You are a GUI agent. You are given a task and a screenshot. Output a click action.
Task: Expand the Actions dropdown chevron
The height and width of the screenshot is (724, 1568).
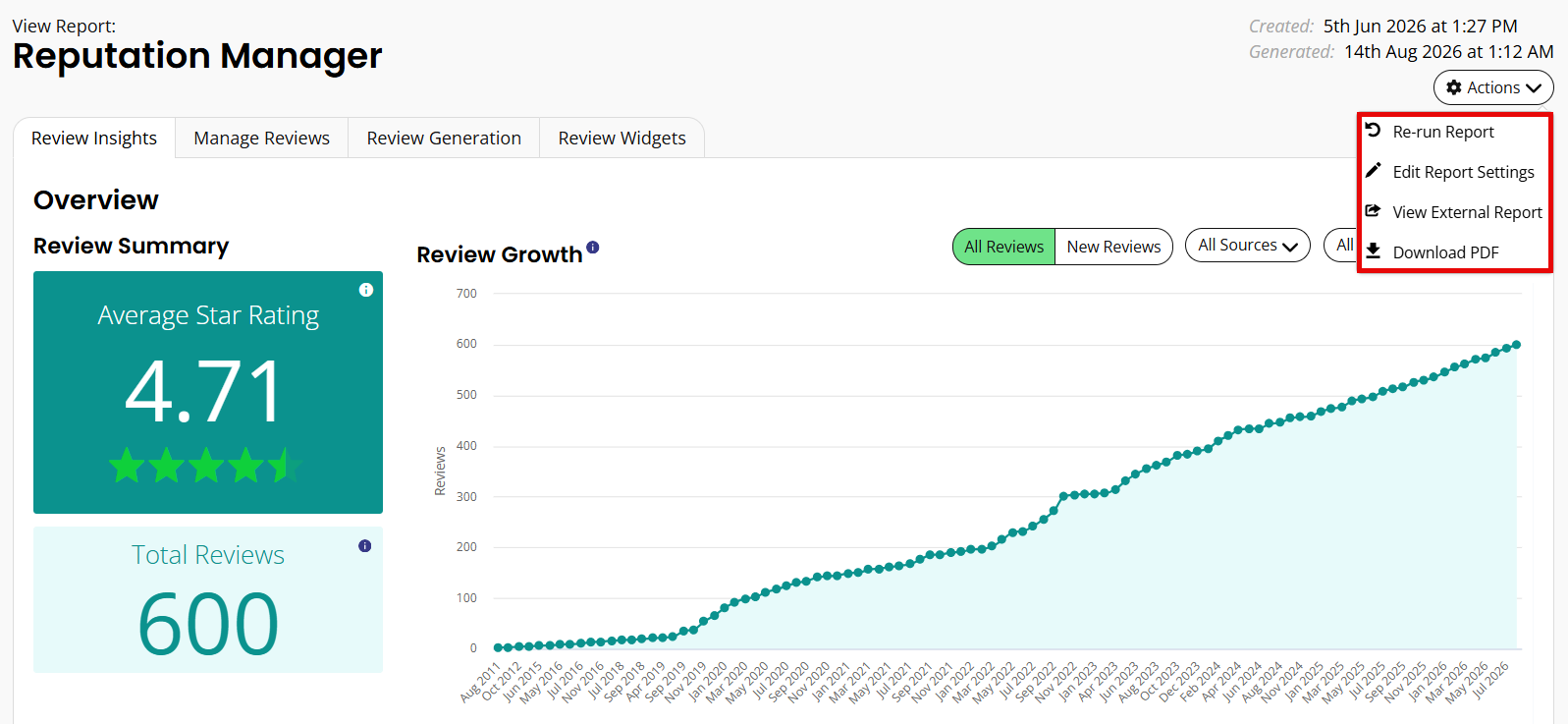(1534, 88)
